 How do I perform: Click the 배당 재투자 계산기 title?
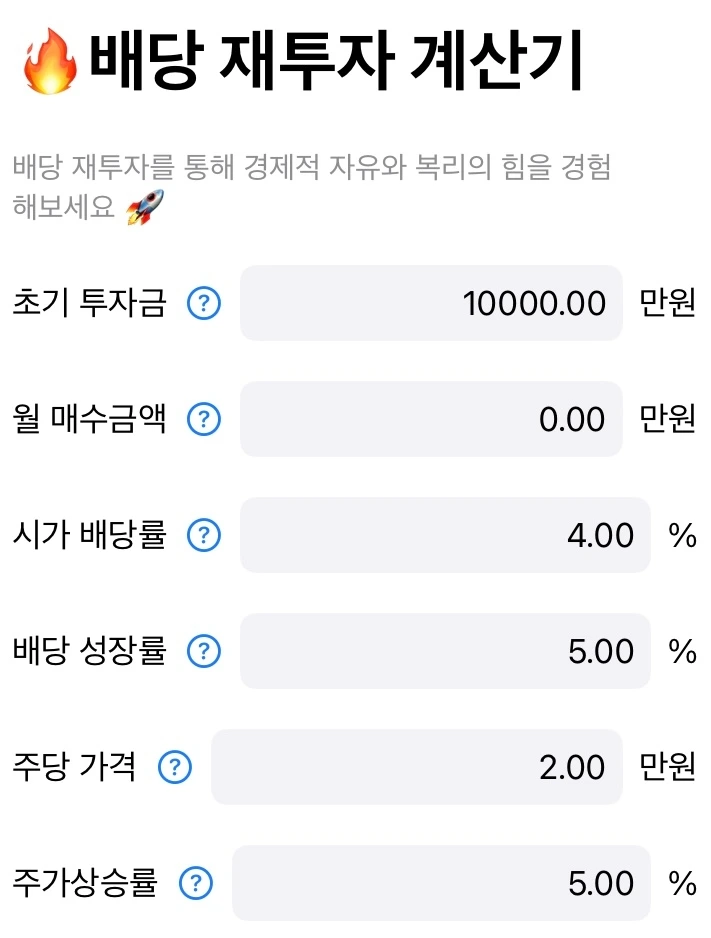(336, 62)
